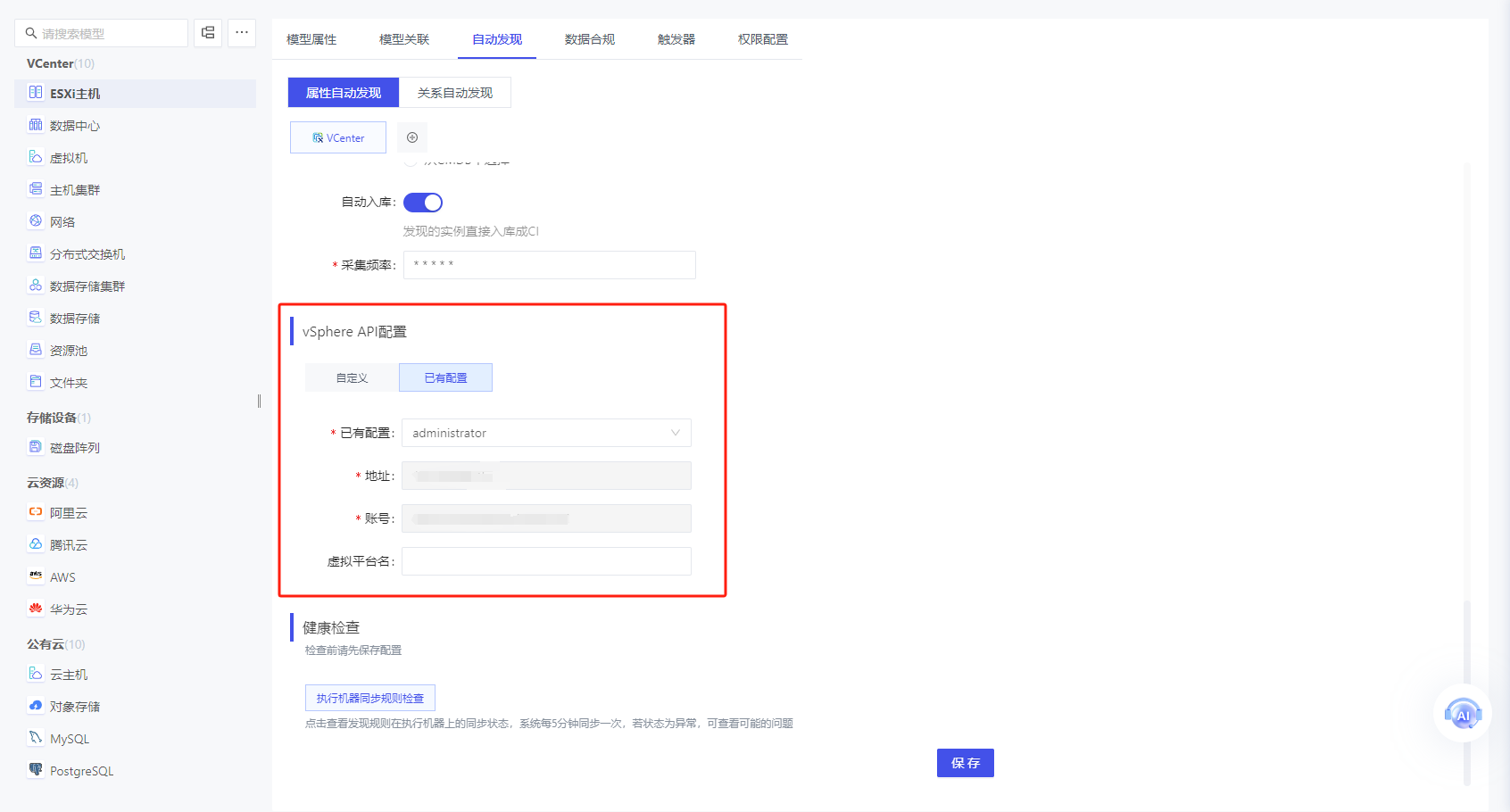1510x812 pixels.
Task: Toggle the 自动入库 switch
Action: [423, 203]
